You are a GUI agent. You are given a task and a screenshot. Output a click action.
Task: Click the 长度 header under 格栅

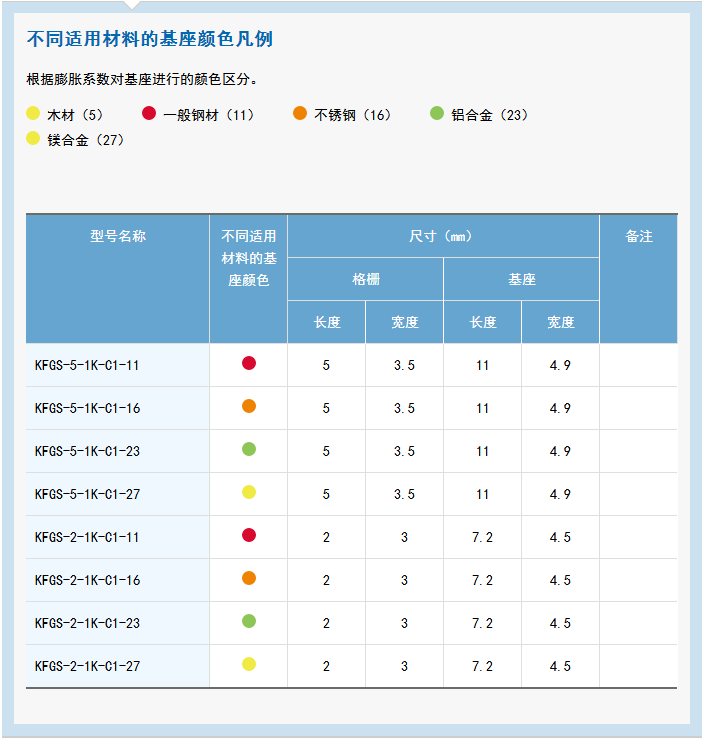[327, 322]
